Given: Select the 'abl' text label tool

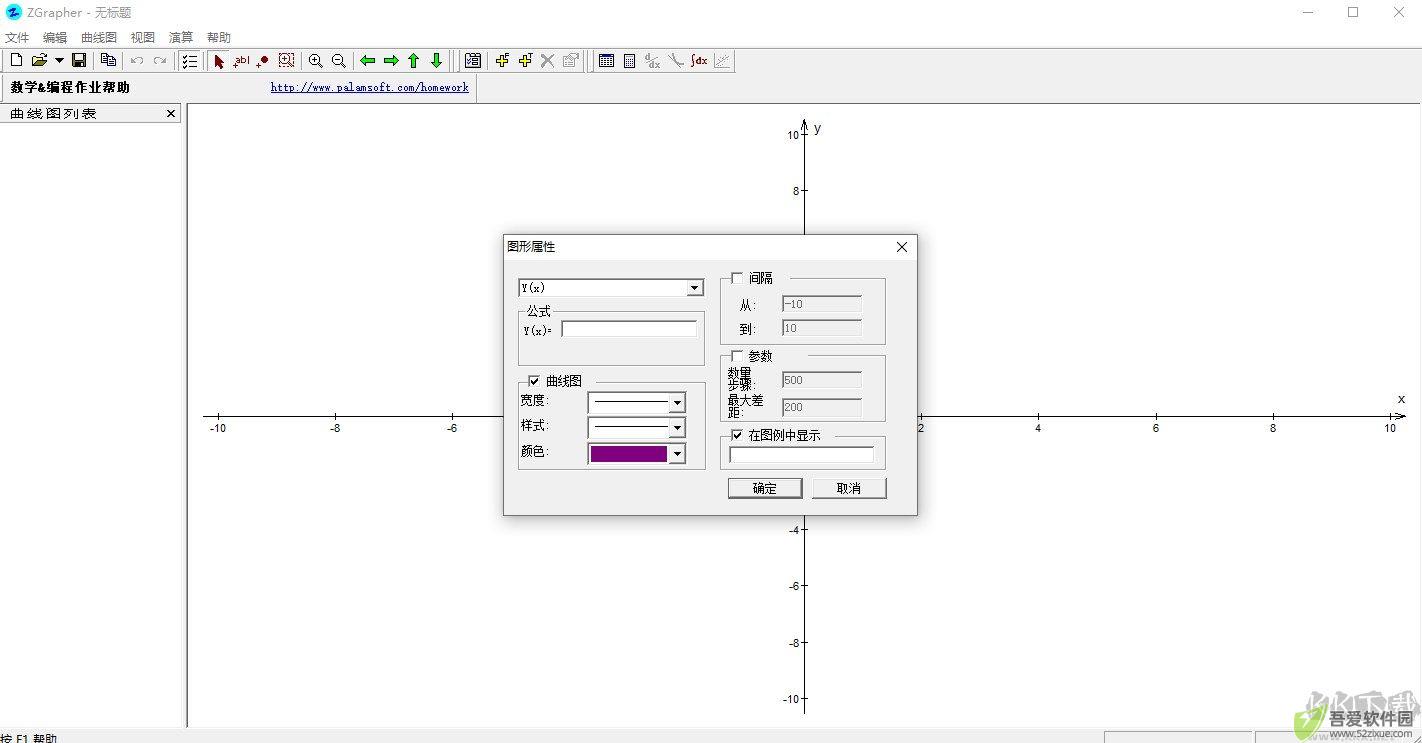Looking at the screenshot, I should [241, 61].
